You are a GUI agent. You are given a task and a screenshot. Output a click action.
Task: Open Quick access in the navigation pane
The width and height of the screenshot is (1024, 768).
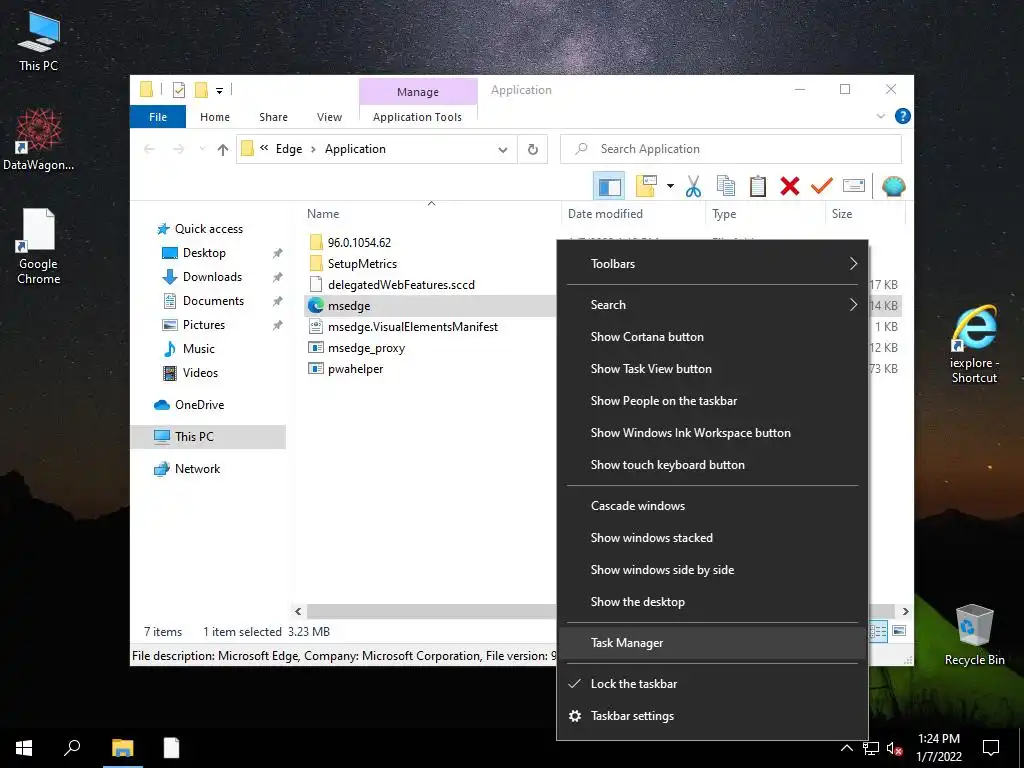[x=208, y=229]
